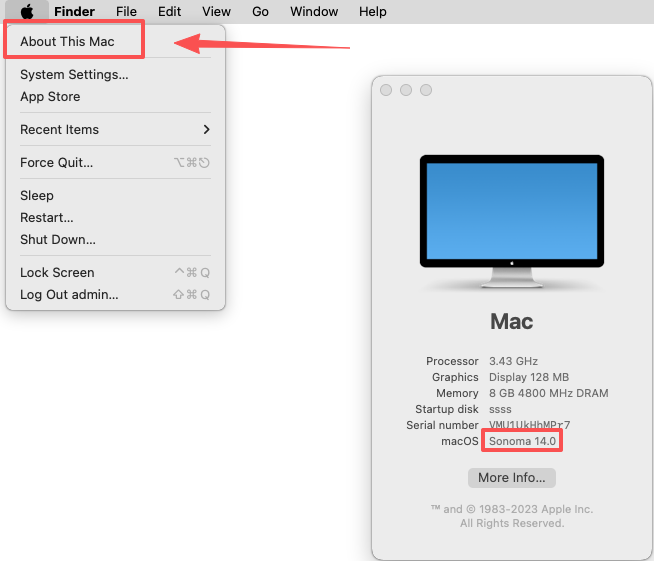Expand the Recent Items submenu arrow
Viewport: 654px width, 561px height.
(x=206, y=130)
